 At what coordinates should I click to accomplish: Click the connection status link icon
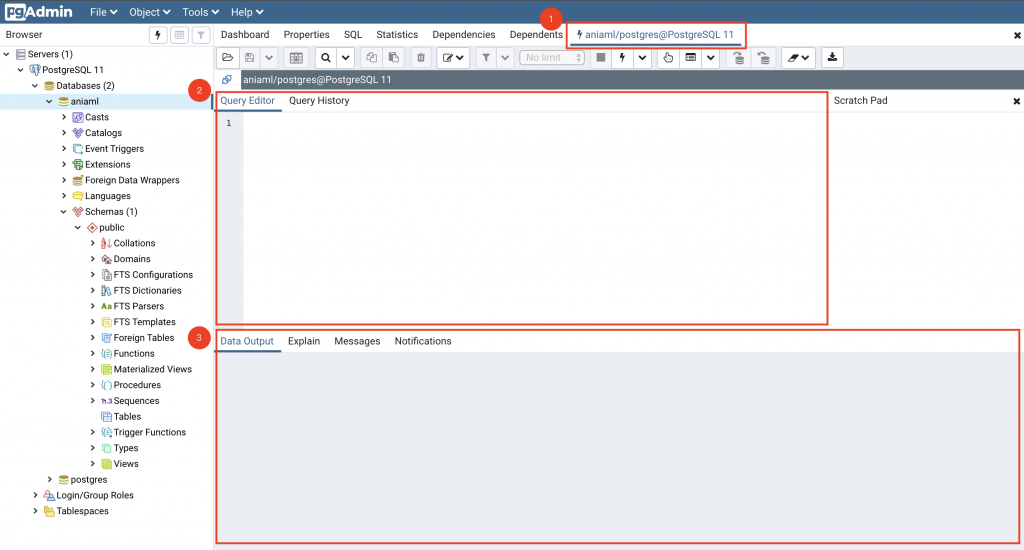coord(227,79)
